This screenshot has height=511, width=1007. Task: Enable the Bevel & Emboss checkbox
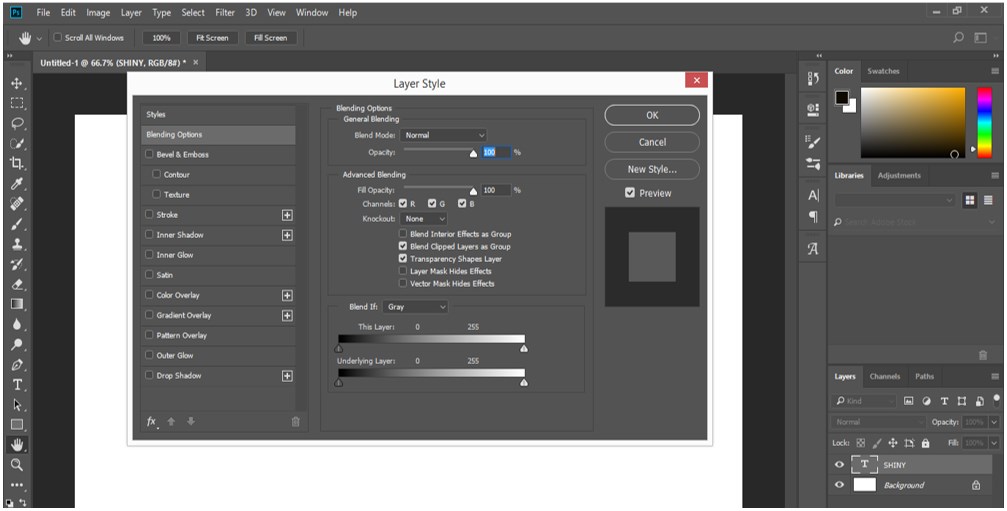tap(150, 154)
